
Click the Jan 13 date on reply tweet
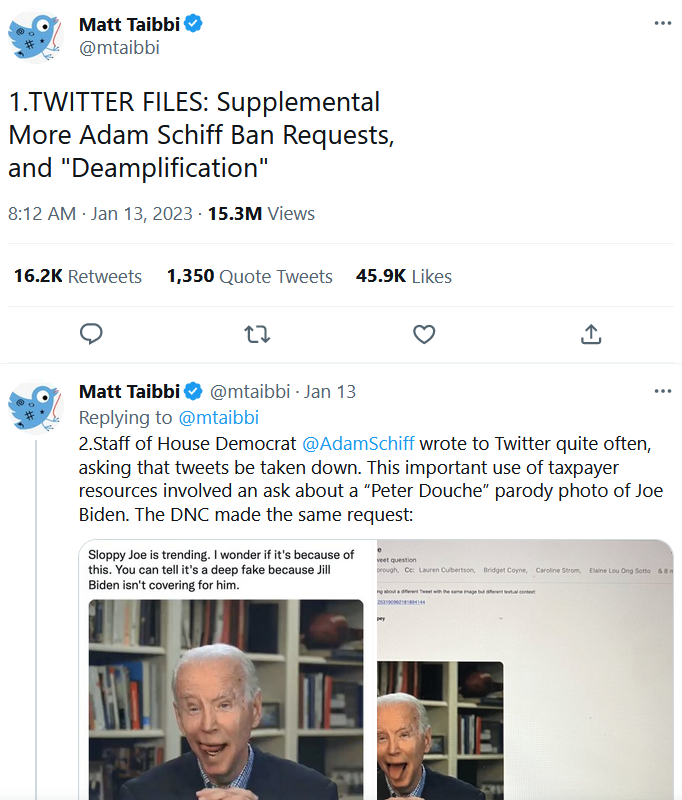point(330,391)
